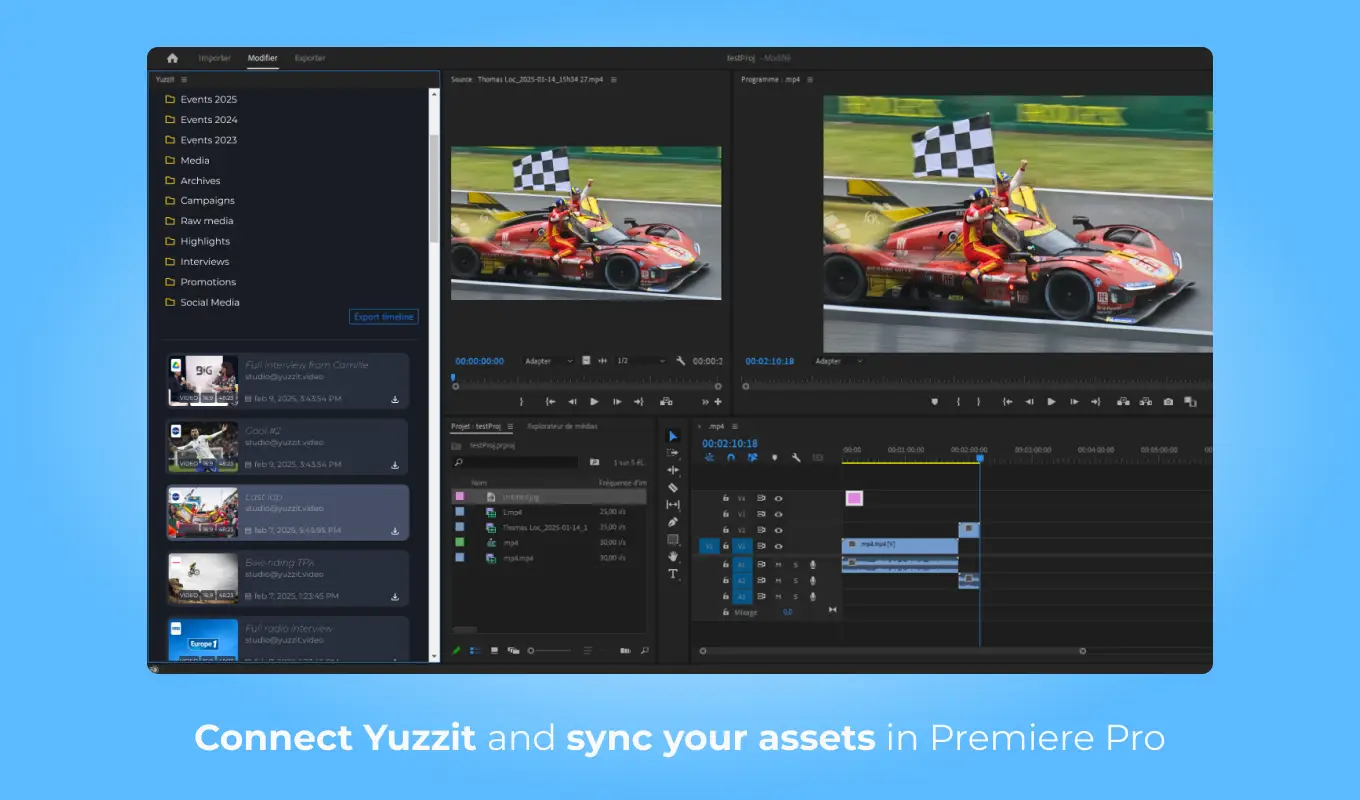Select the Ripple Edit tool
1360x800 pixels.
coord(673,470)
